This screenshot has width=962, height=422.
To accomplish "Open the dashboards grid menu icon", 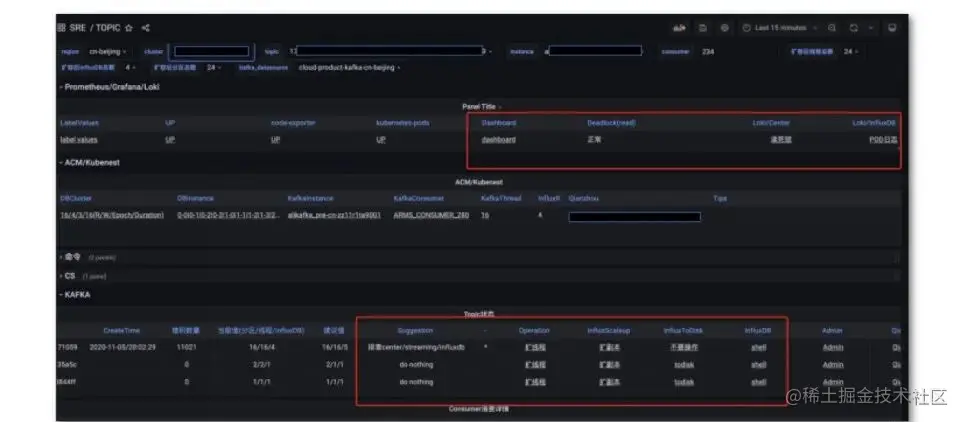I will [x=61, y=28].
